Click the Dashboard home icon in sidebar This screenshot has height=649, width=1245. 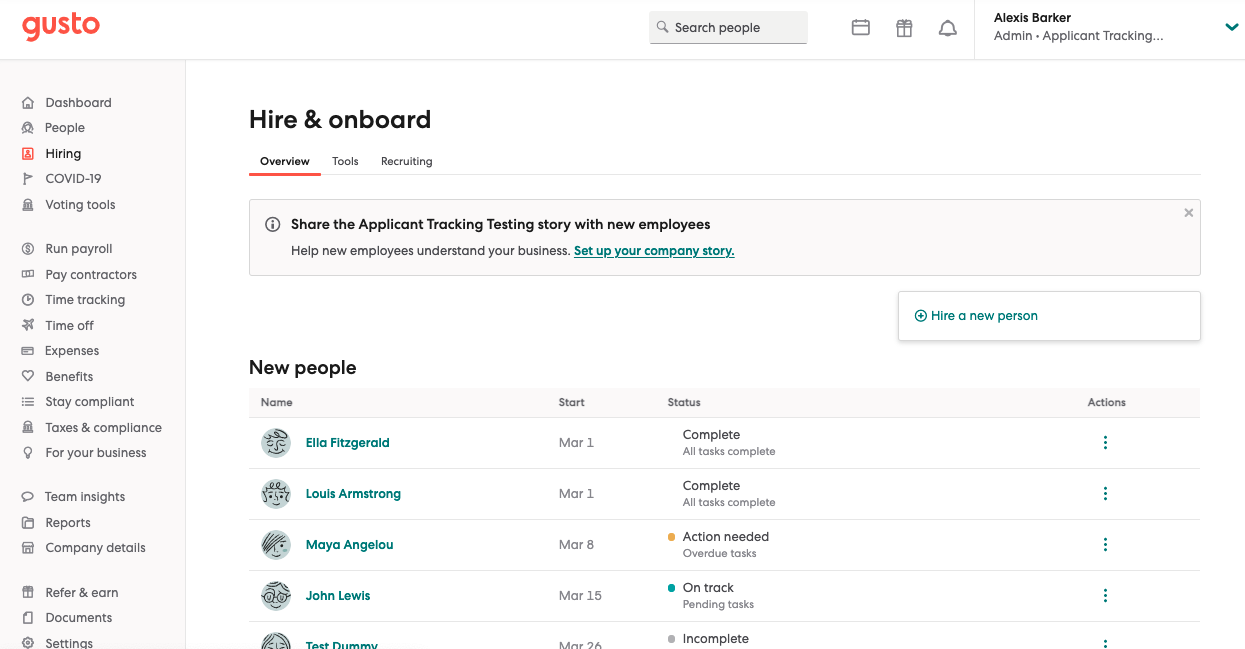[28, 103]
